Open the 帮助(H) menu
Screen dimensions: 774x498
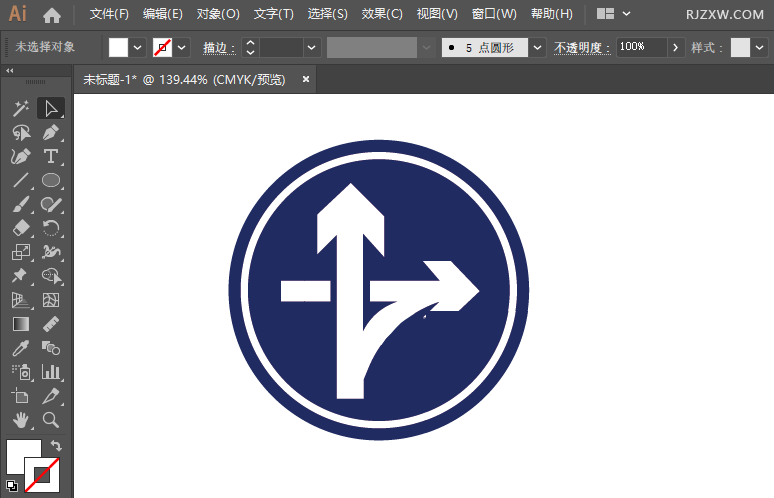click(x=551, y=14)
